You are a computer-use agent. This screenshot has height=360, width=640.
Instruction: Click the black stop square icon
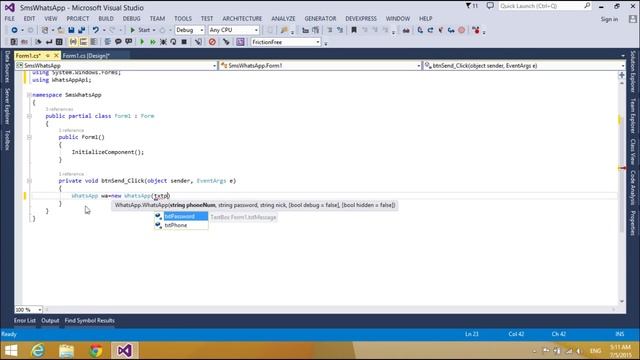pos(184,42)
